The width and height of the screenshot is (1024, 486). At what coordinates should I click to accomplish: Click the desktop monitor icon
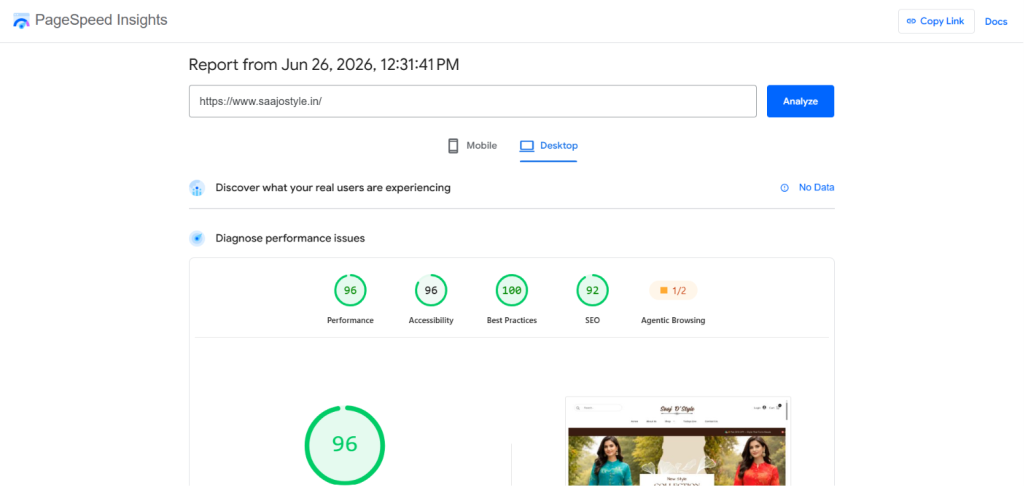point(527,146)
